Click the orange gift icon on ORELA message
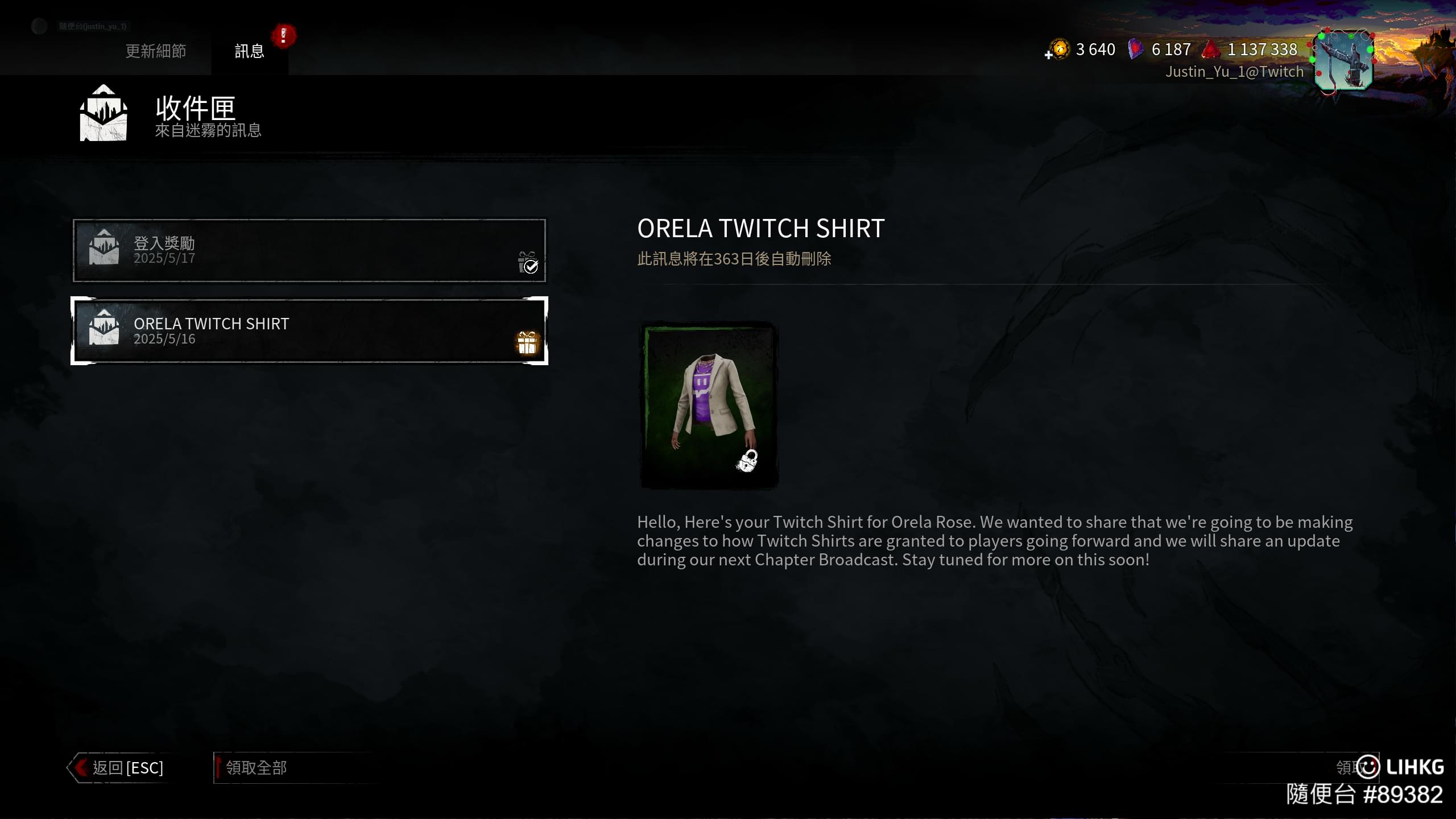 (x=527, y=343)
